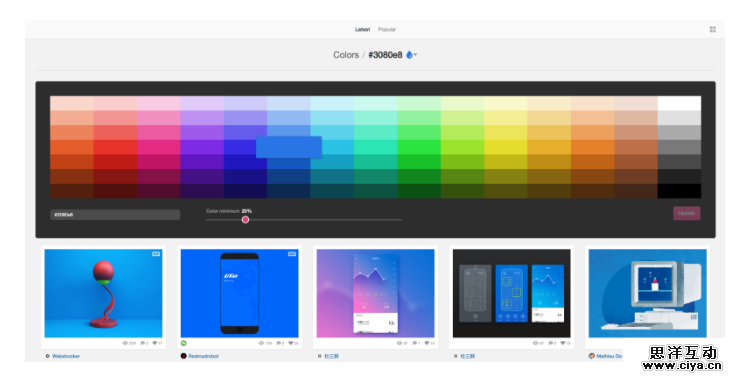The width and height of the screenshot is (751, 381).
Task: Open the blue phone mockup shot
Action: point(239,293)
